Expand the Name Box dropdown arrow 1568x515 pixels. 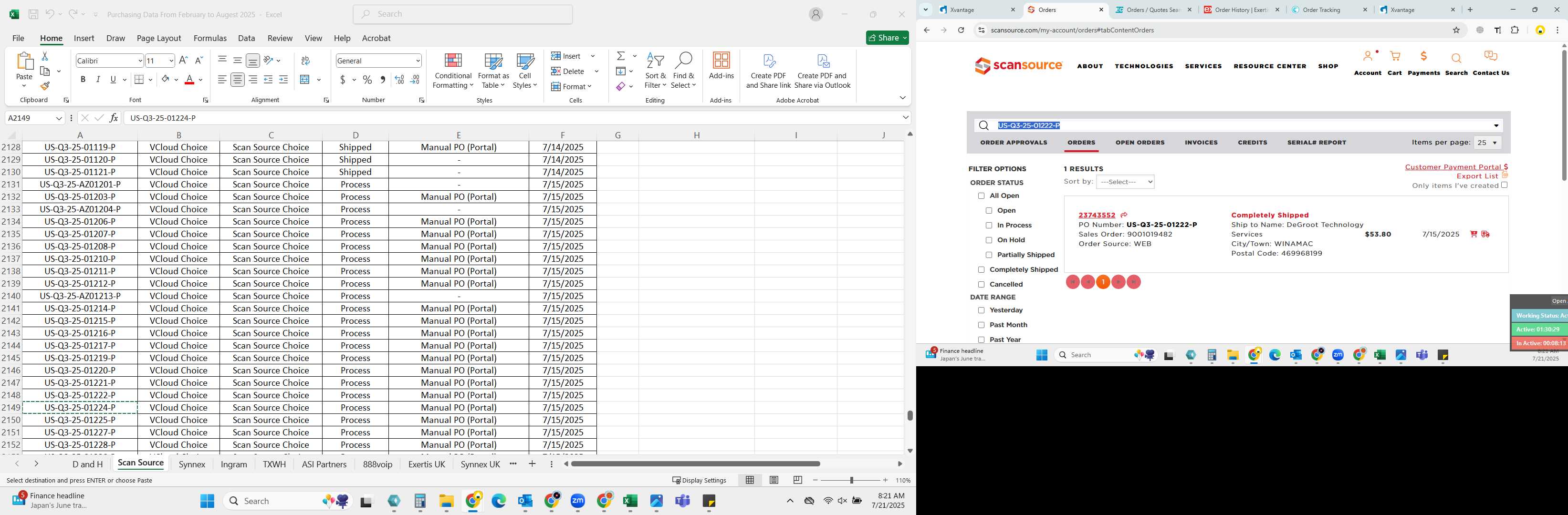click(x=59, y=118)
